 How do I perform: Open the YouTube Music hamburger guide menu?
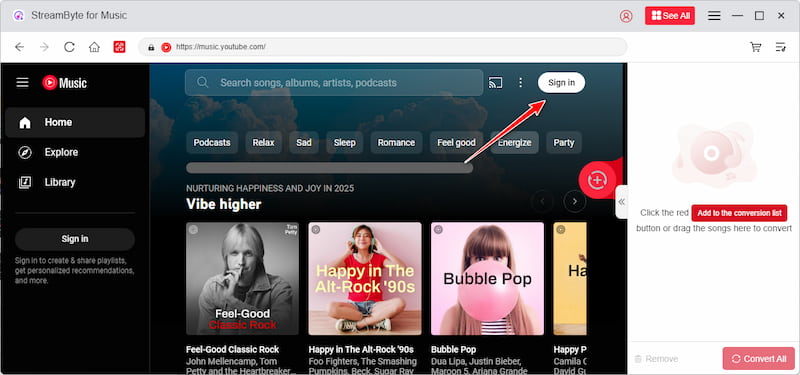(x=22, y=83)
